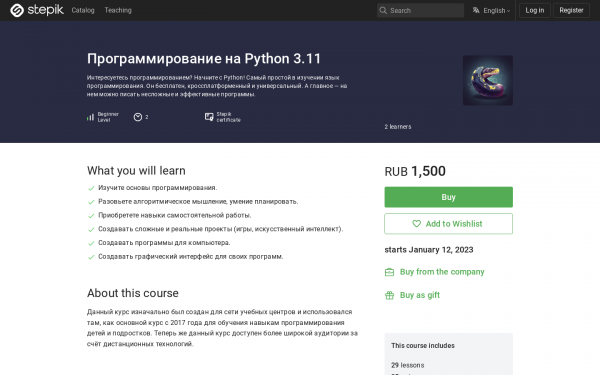Screen dimensions: 600x375
Task: Click Add to Wishlist button
Action: tap(448, 223)
